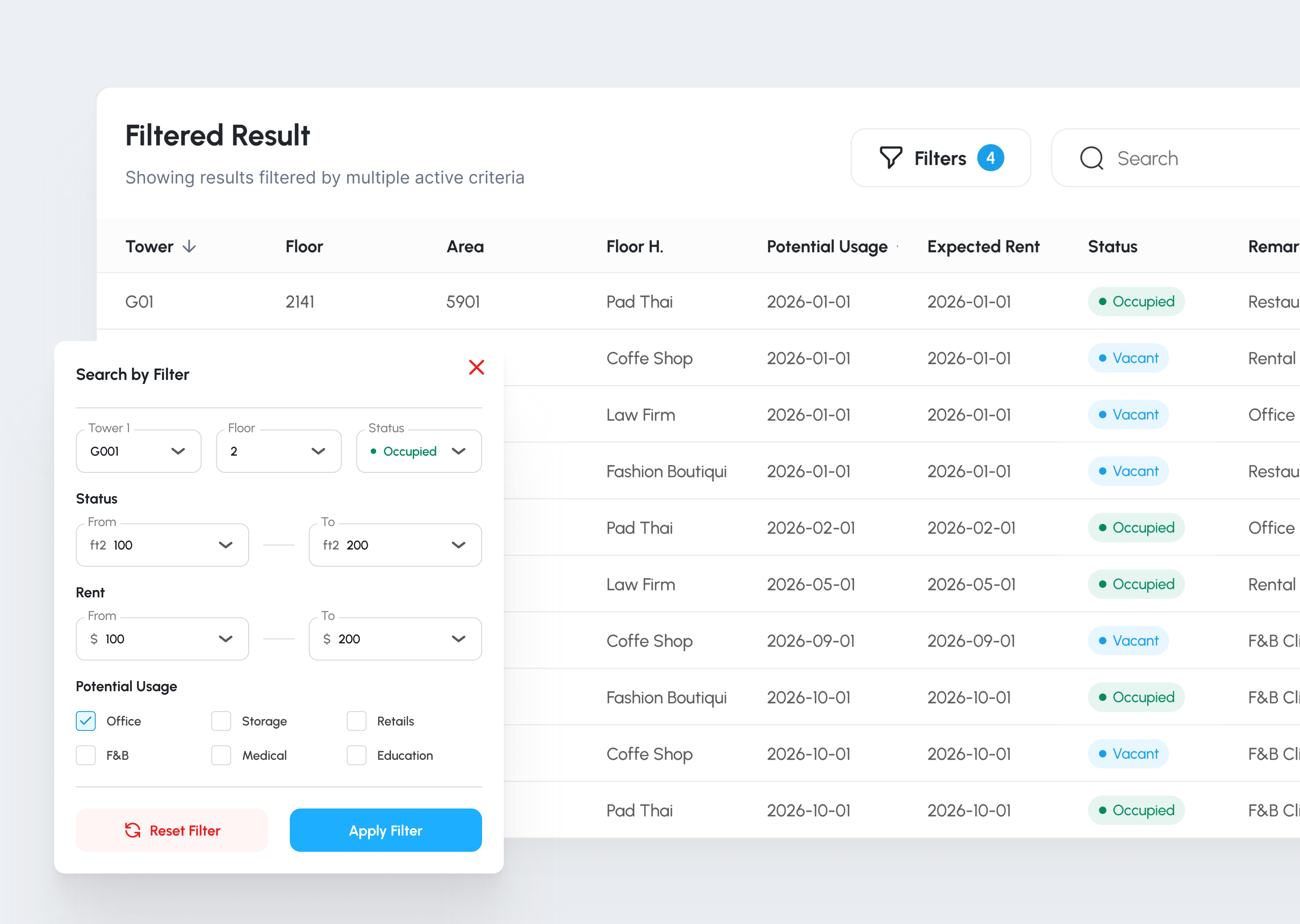1300x924 pixels.
Task: Check the Storage usage checkbox
Action: (221, 721)
